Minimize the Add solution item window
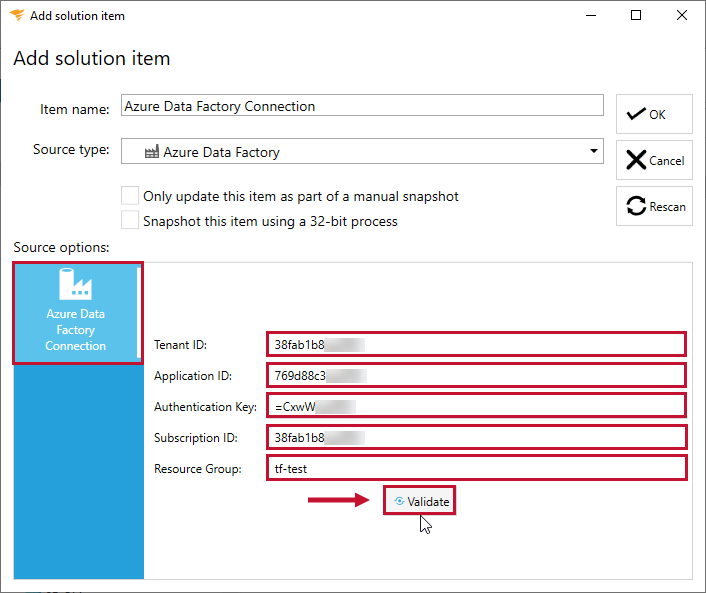Image resolution: width=706 pixels, height=593 pixels. [x=591, y=15]
